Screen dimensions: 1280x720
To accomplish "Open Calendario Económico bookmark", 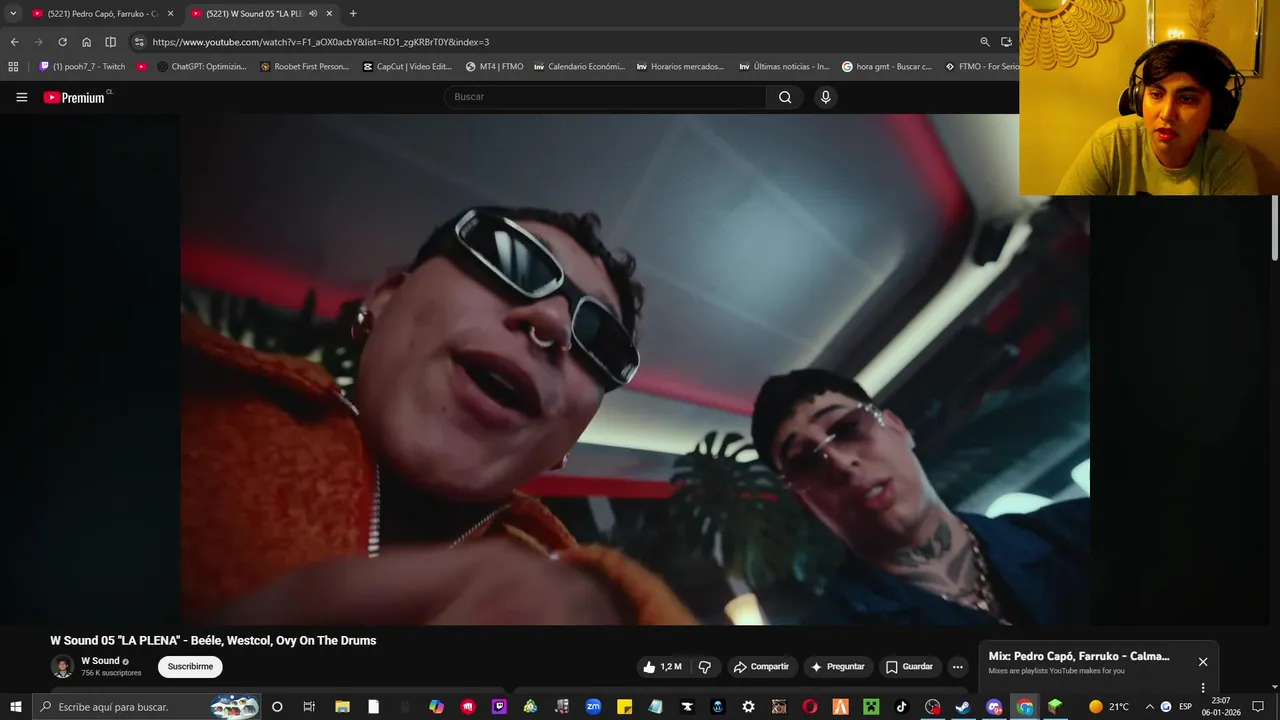I will click(579, 67).
